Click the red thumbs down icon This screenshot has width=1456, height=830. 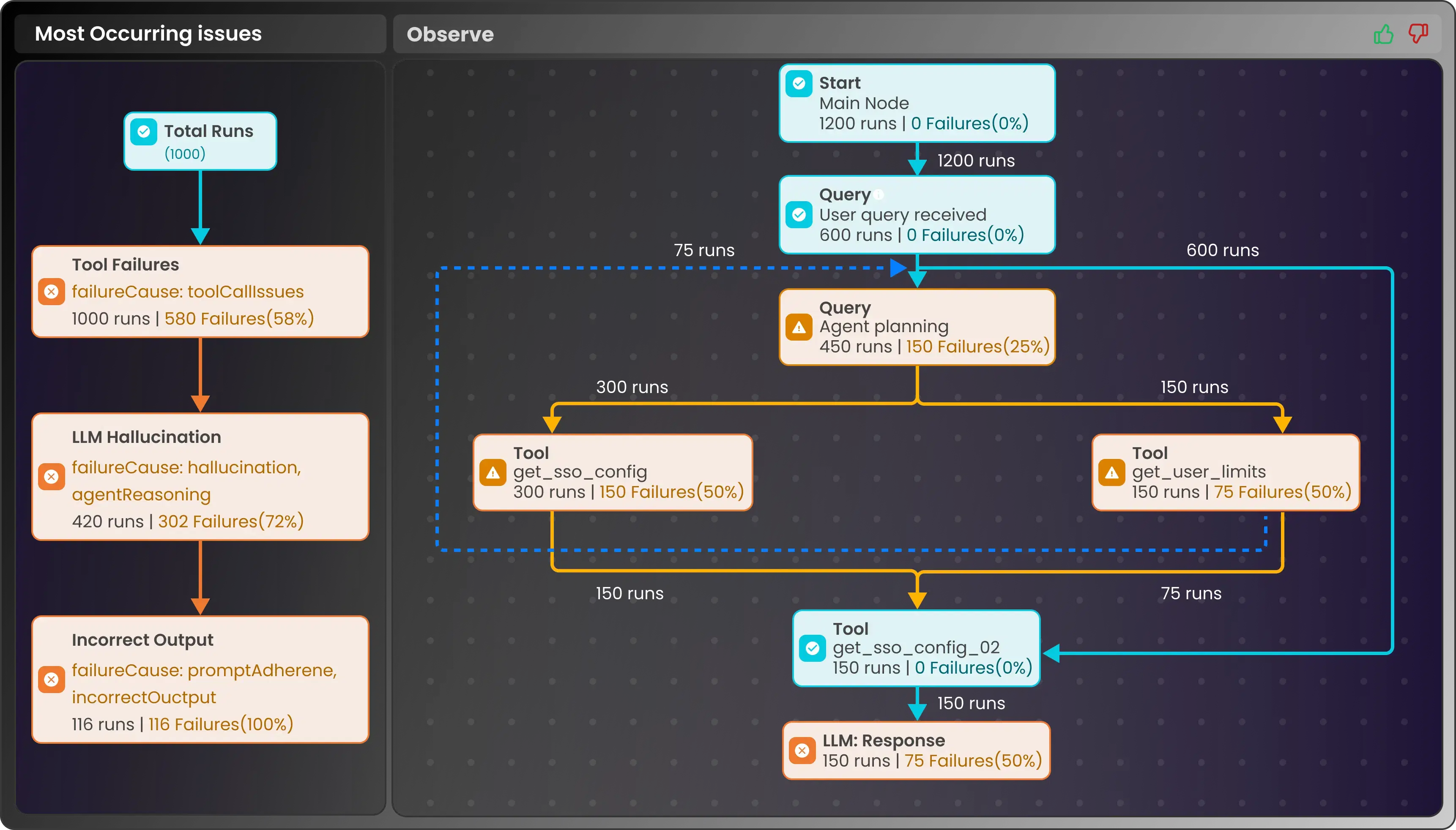pyautogui.click(x=1418, y=33)
